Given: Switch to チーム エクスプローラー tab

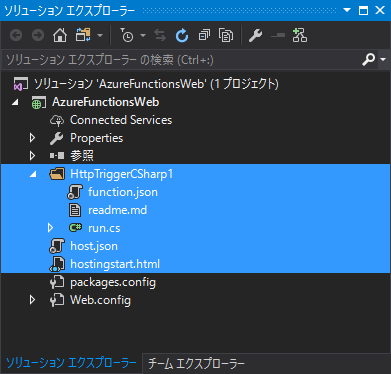Looking at the screenshot, I should pyautogui.click(x=196, y=363).
